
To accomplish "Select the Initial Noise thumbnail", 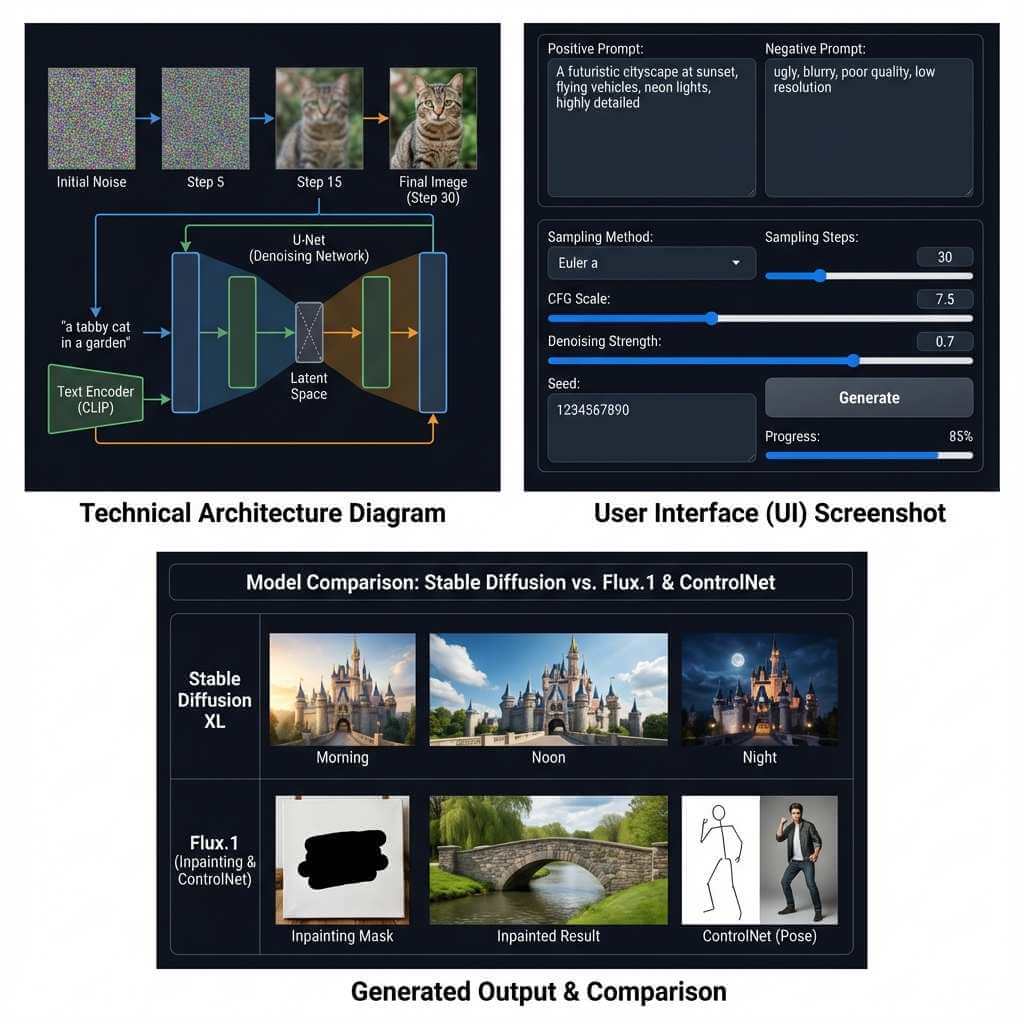I will click(x=90, y=117).
